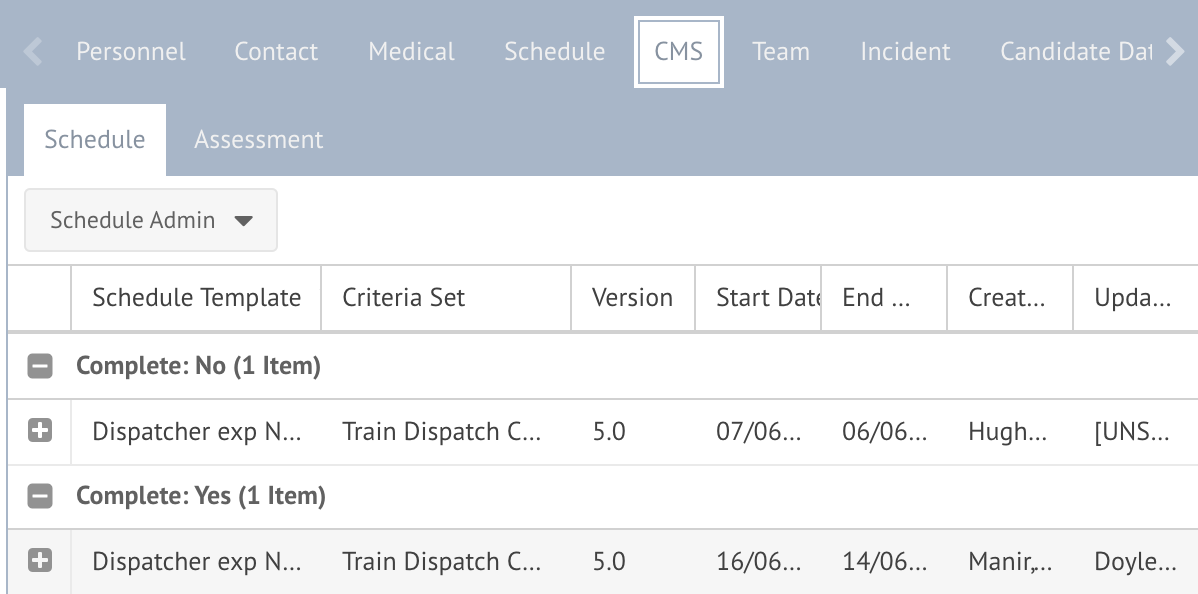Collapse the Complete: No group

40,367
